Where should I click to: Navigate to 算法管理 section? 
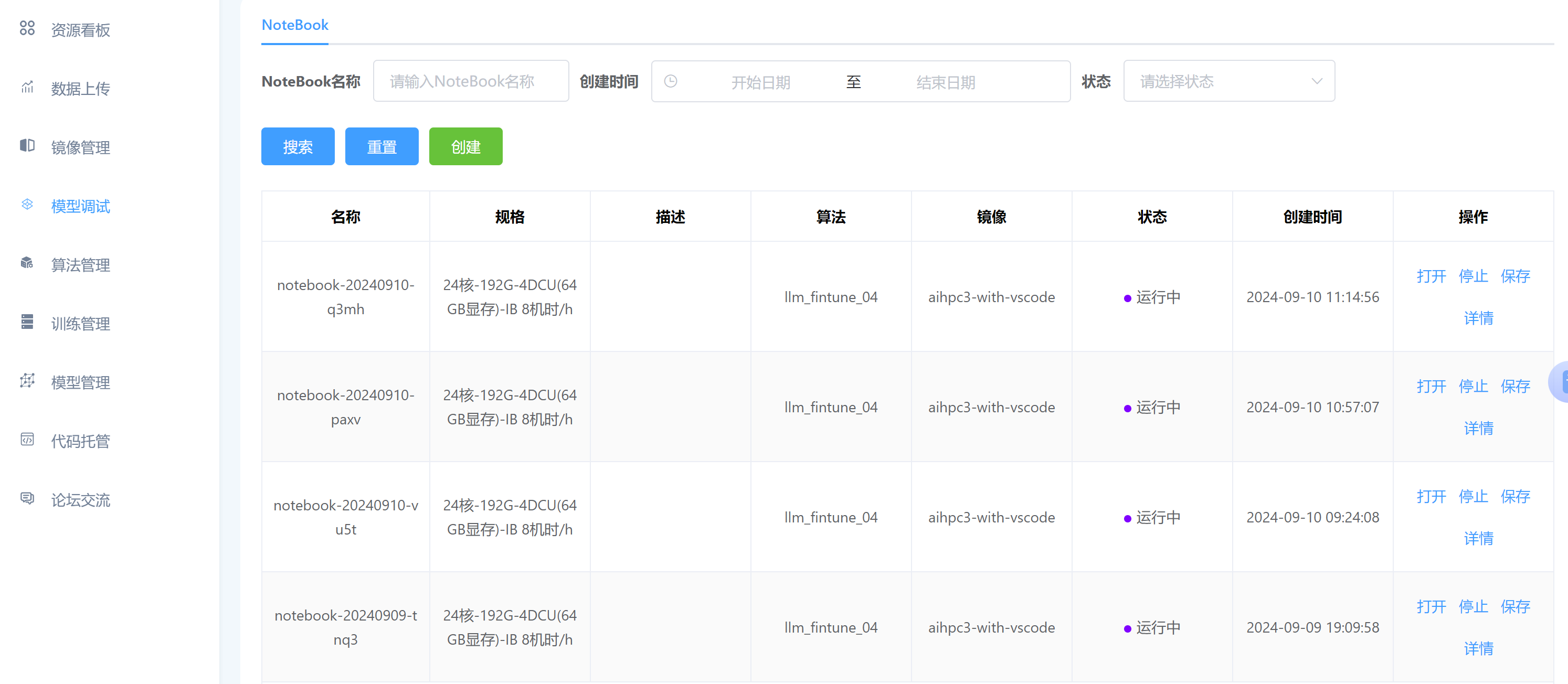80,265
